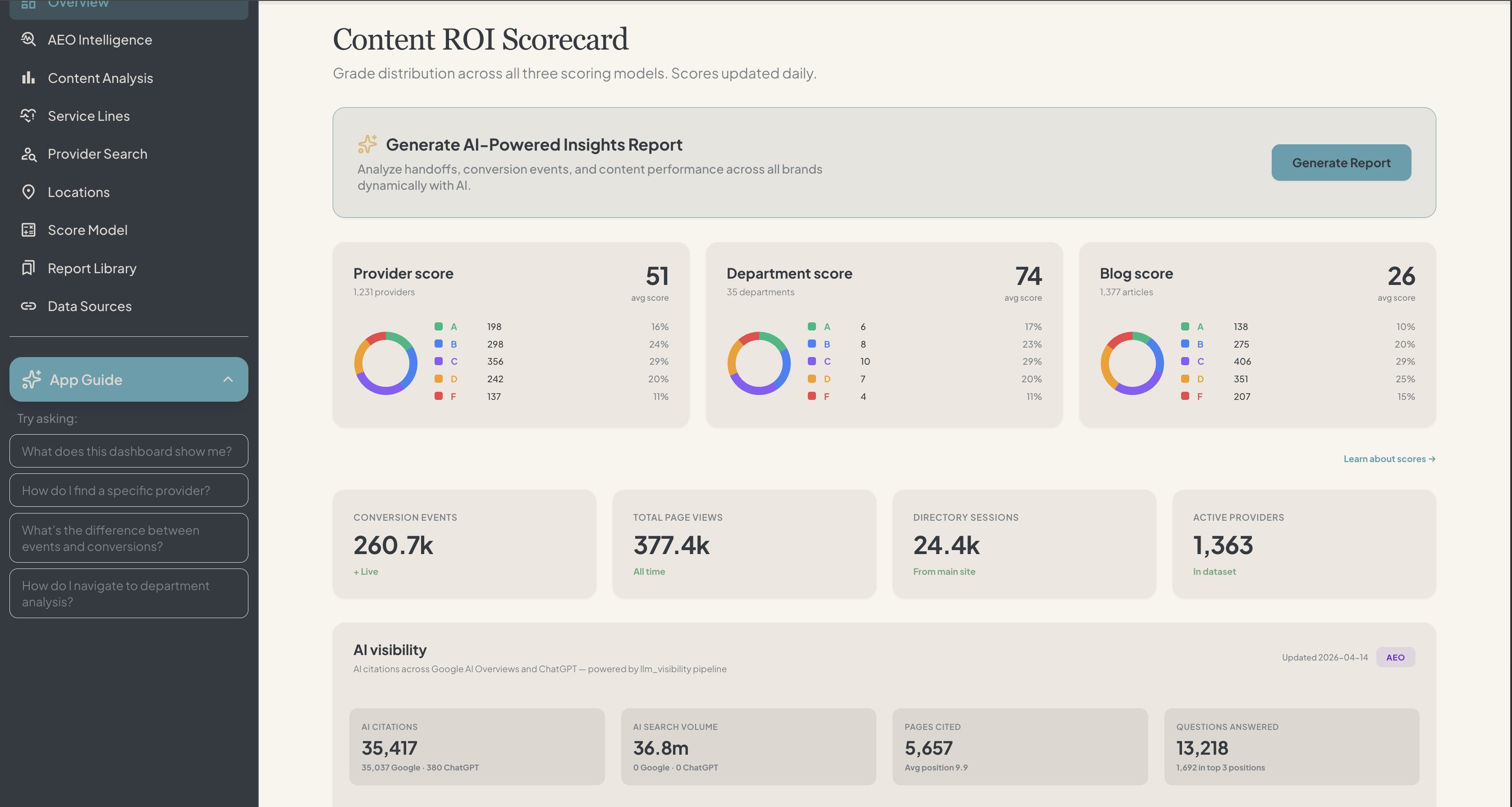The width and height of the screenshot is (1512, 807).
Task: Click the AI Citations 35,417 tile
Action: click(477, 747)
